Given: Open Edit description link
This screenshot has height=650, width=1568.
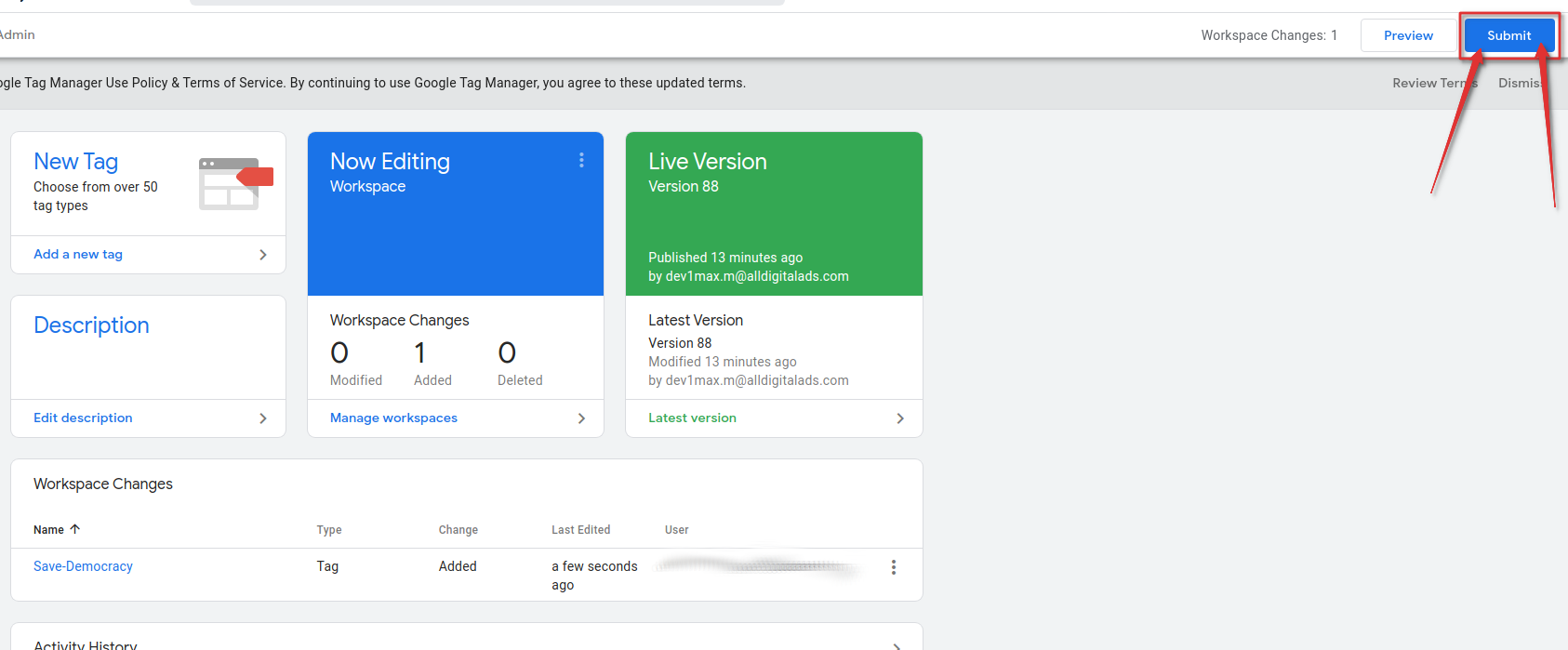Looking at the screenshot, I should pos(83,418).
